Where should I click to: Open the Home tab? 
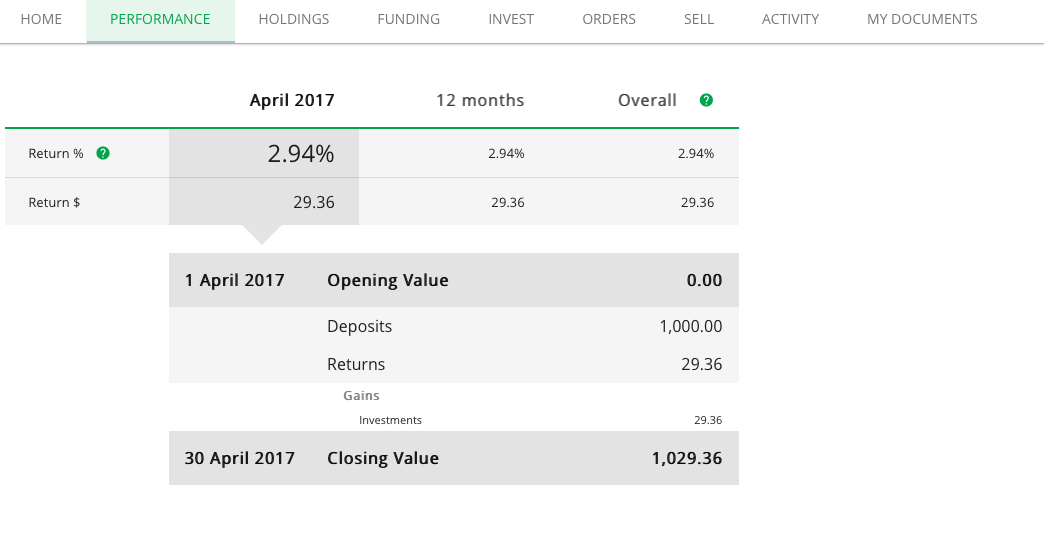pos(41,19)
